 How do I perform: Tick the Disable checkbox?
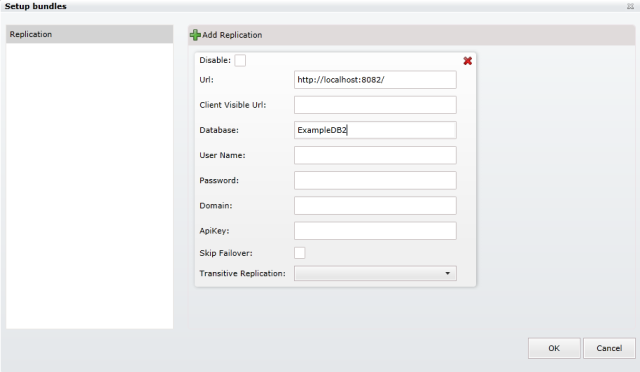coord(240,60)
